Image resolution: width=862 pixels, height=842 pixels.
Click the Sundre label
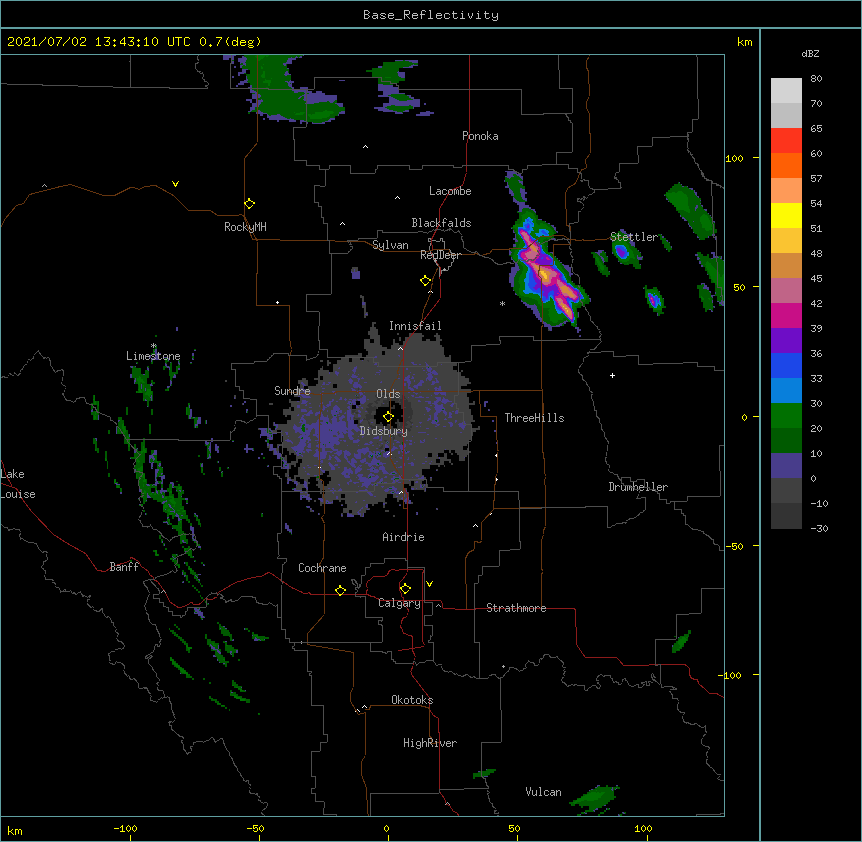tap(292, 391)
